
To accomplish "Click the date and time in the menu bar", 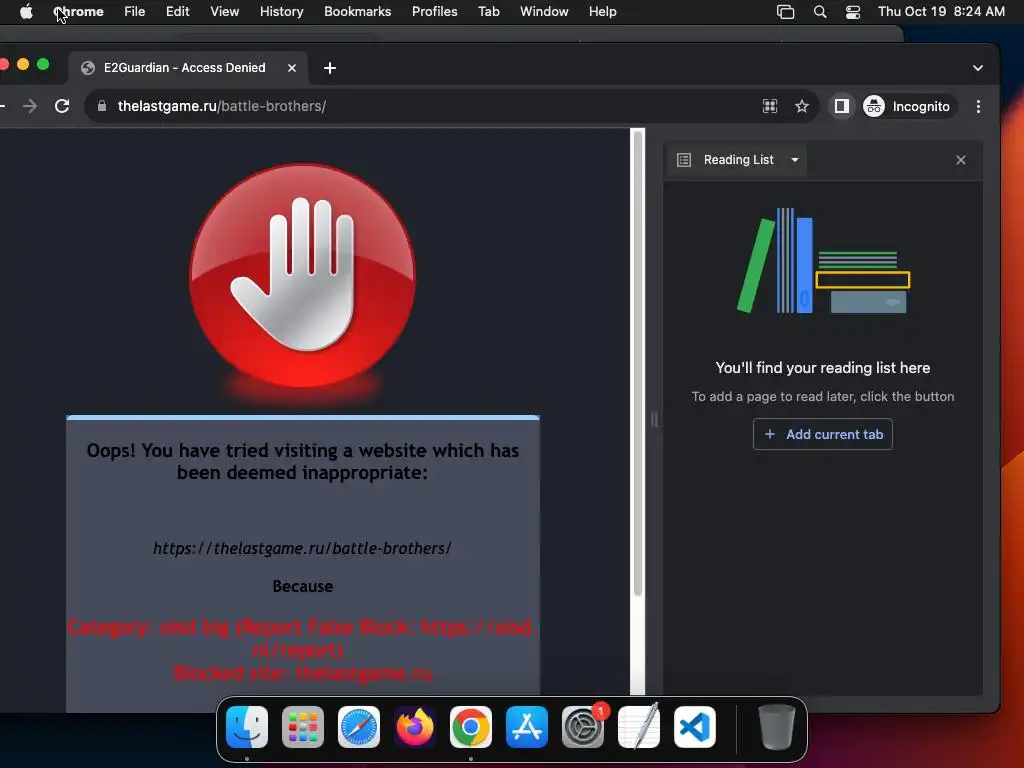I will tap(941, 12).
